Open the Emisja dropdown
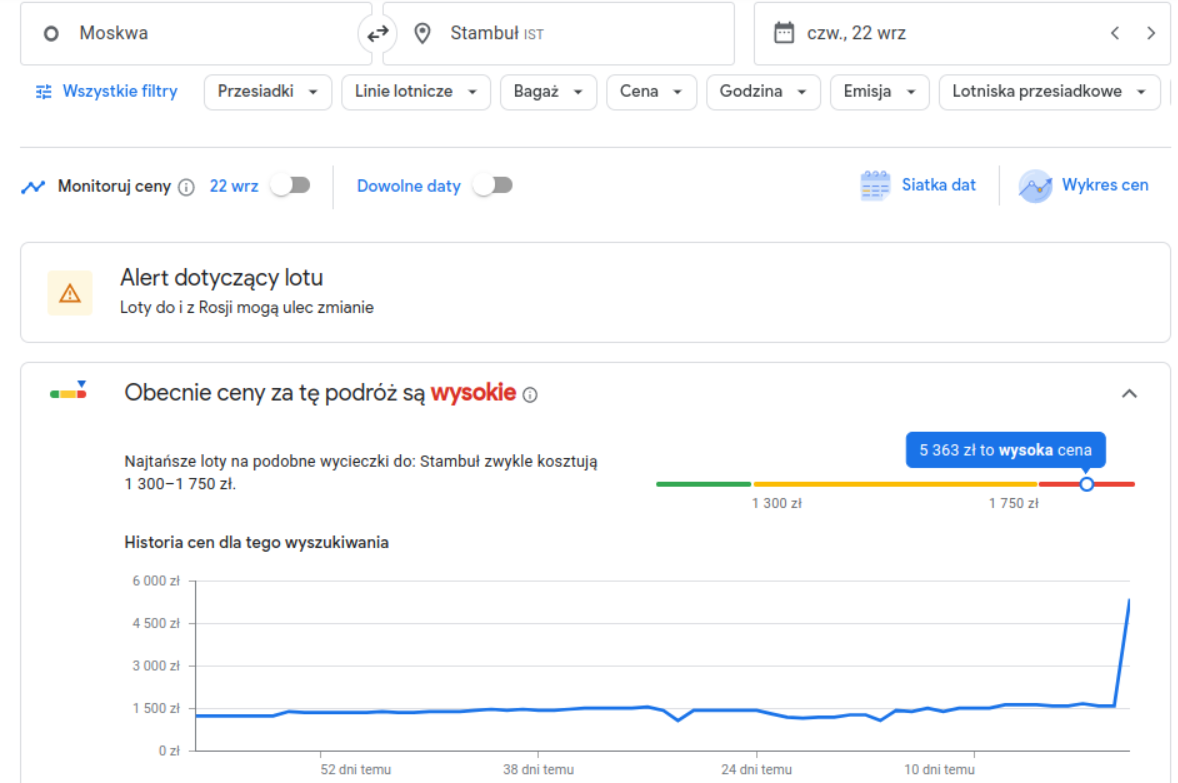The width and height of the screenshot is (1178, 783). tap(879, 92)
